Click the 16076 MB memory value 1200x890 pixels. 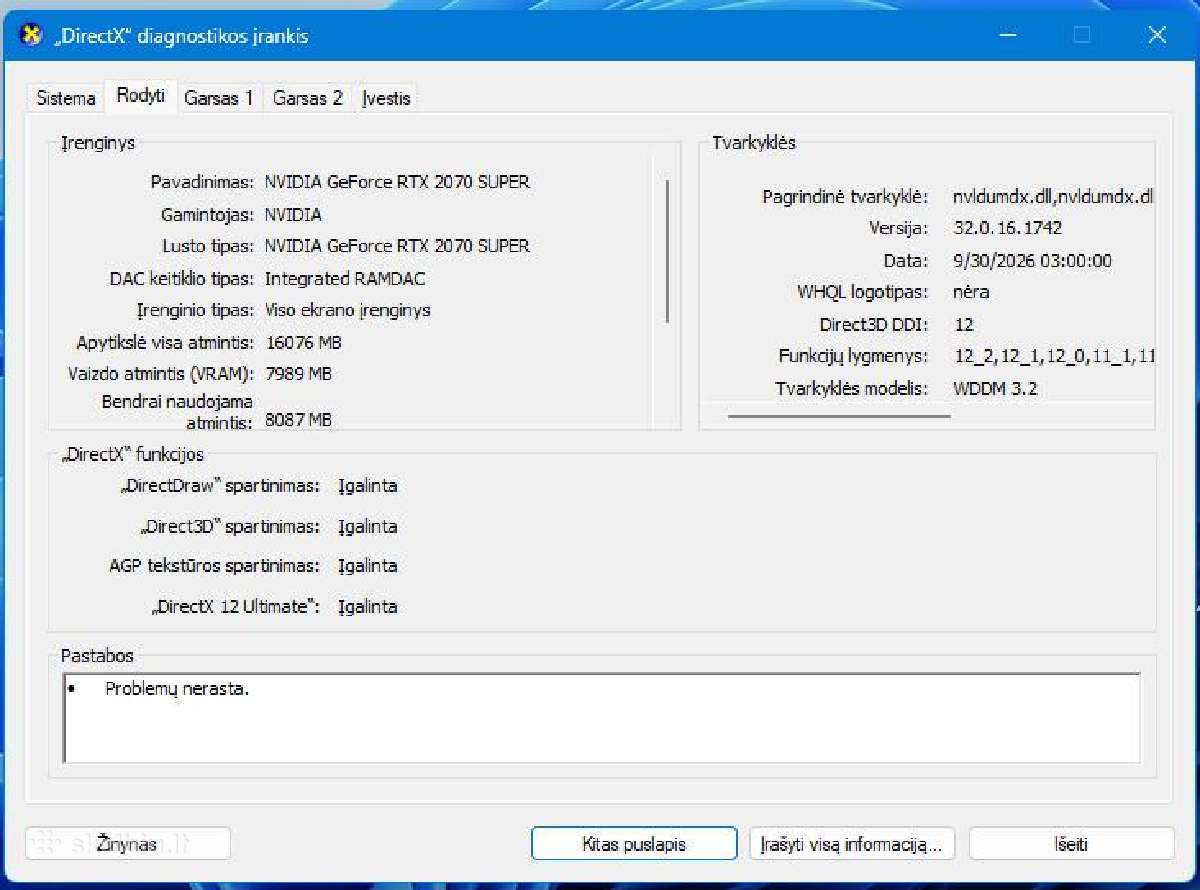pos(304,342)
